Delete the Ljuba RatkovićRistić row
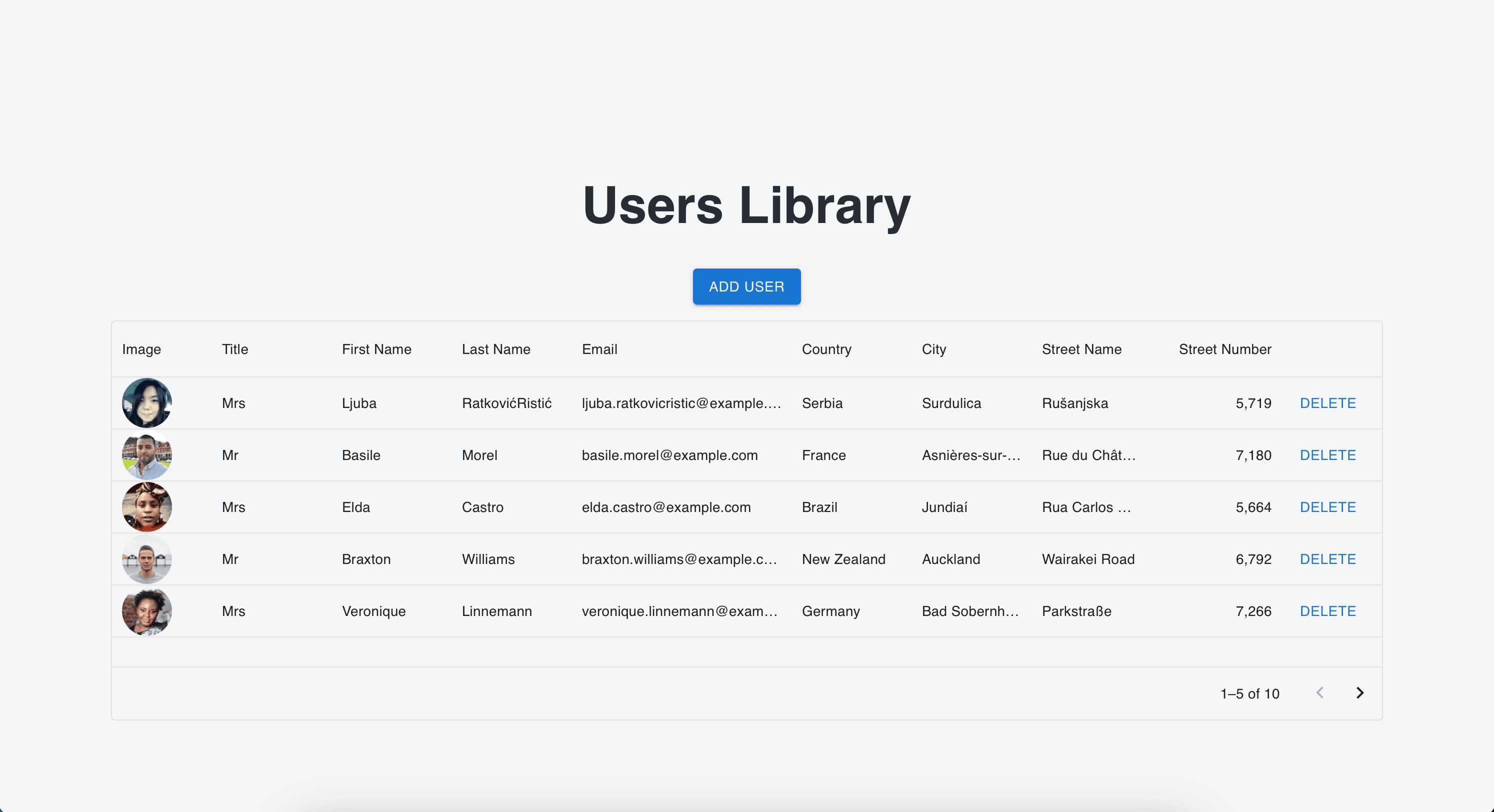 pyautogui.click(x=1327, y=403)
